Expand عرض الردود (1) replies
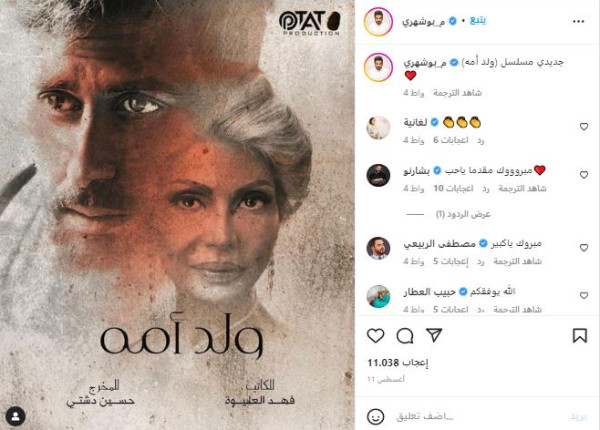This screenshot has height=430, width=600. tap(463, 214)
